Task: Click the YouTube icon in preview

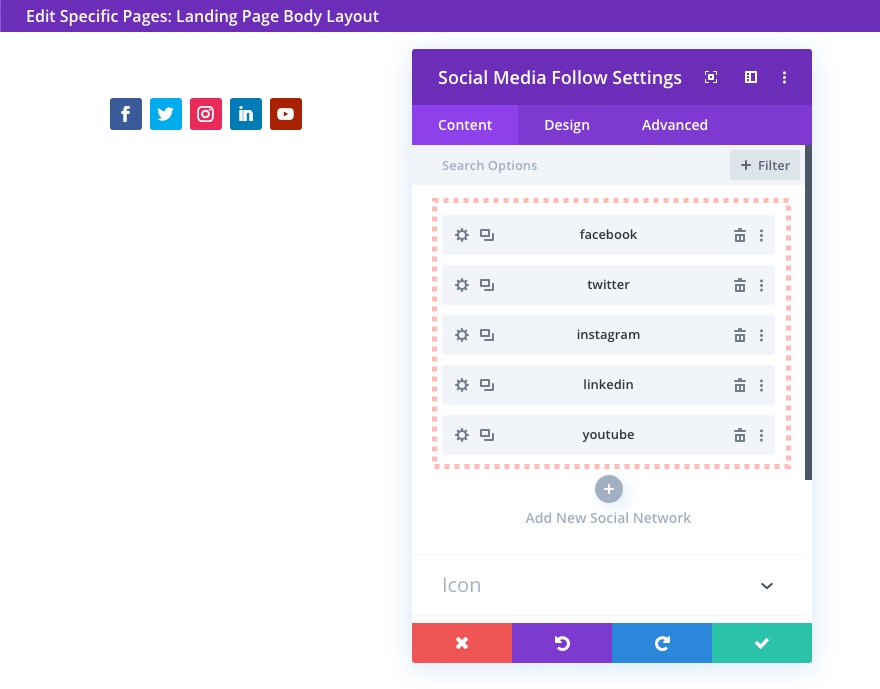Action: point(286,114)
